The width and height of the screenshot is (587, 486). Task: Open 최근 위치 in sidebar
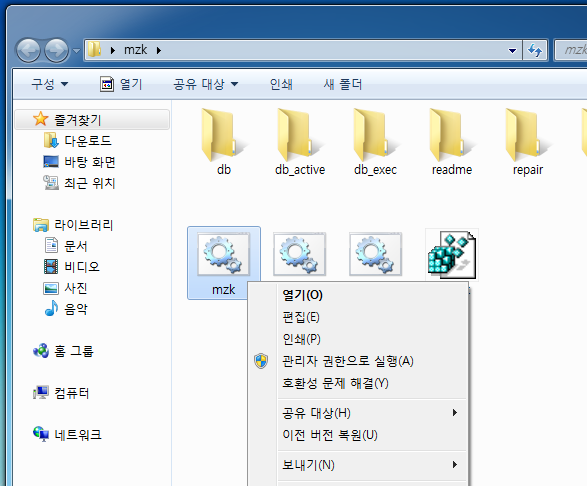pyautogui.click(x=89, y=183)
